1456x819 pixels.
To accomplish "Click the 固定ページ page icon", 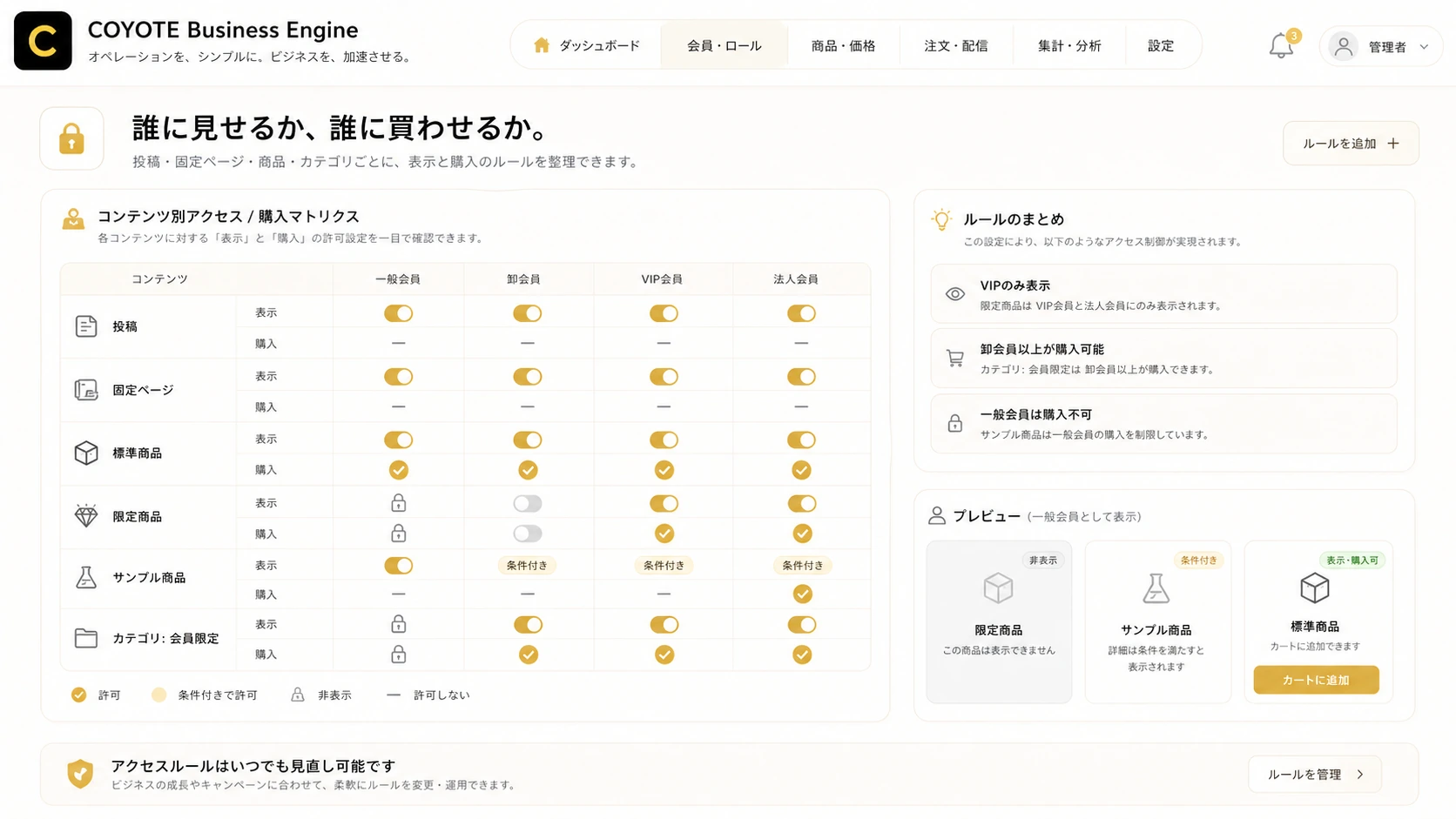I will [x=86, y=390].
